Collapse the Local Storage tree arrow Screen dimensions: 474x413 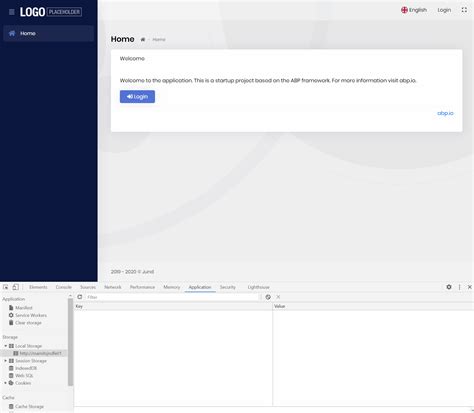click(5, 346)
